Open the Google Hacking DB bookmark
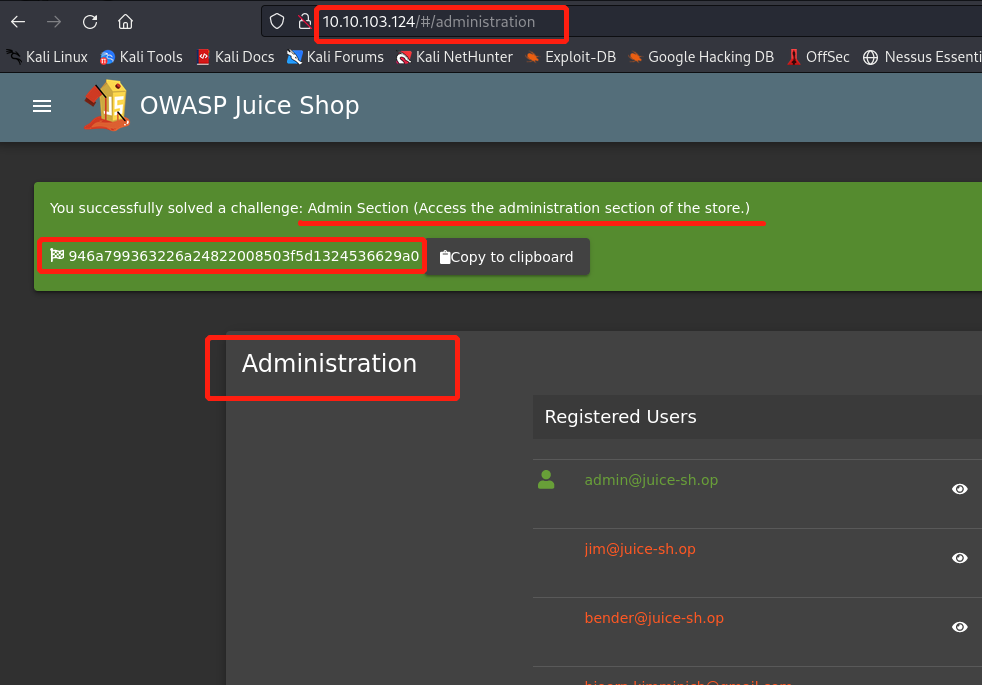Viewport: 982px width, 685px height. click(x=700, y=57)
